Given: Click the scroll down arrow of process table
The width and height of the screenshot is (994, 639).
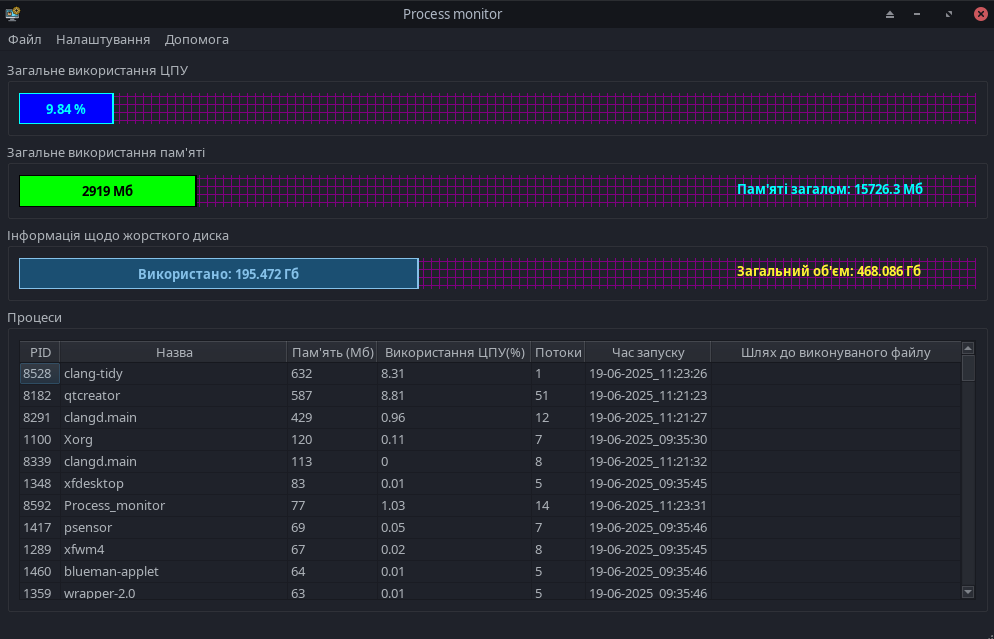Looking at the screenshot, I should click(967, 592).
